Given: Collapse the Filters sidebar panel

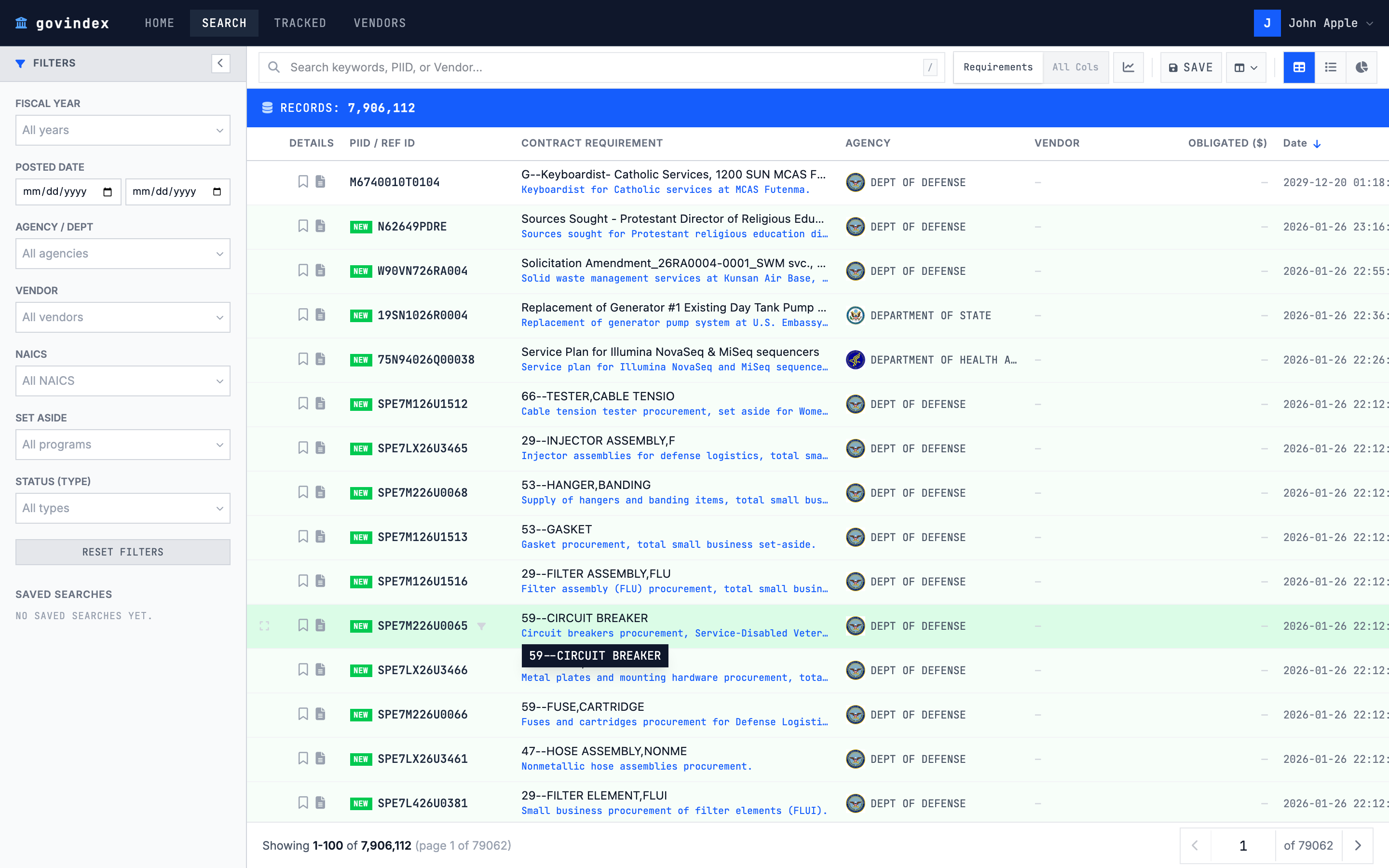Looking at the screenshot, I should coord(220,63).
